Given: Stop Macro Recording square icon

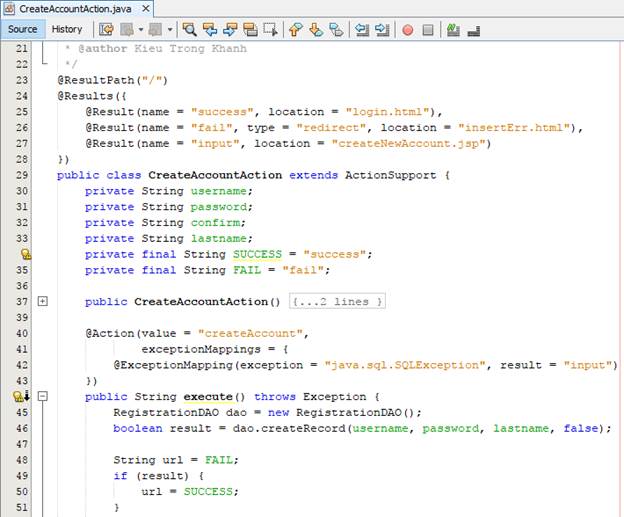Looking at the screenshot, I should (x=428, y=30).
